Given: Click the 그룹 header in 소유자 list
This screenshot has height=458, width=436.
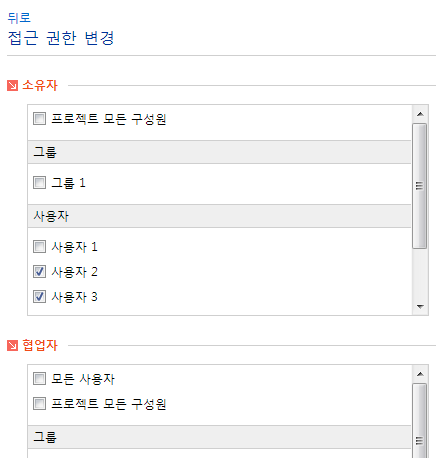Looking at the screenshot, I should 219,152.
